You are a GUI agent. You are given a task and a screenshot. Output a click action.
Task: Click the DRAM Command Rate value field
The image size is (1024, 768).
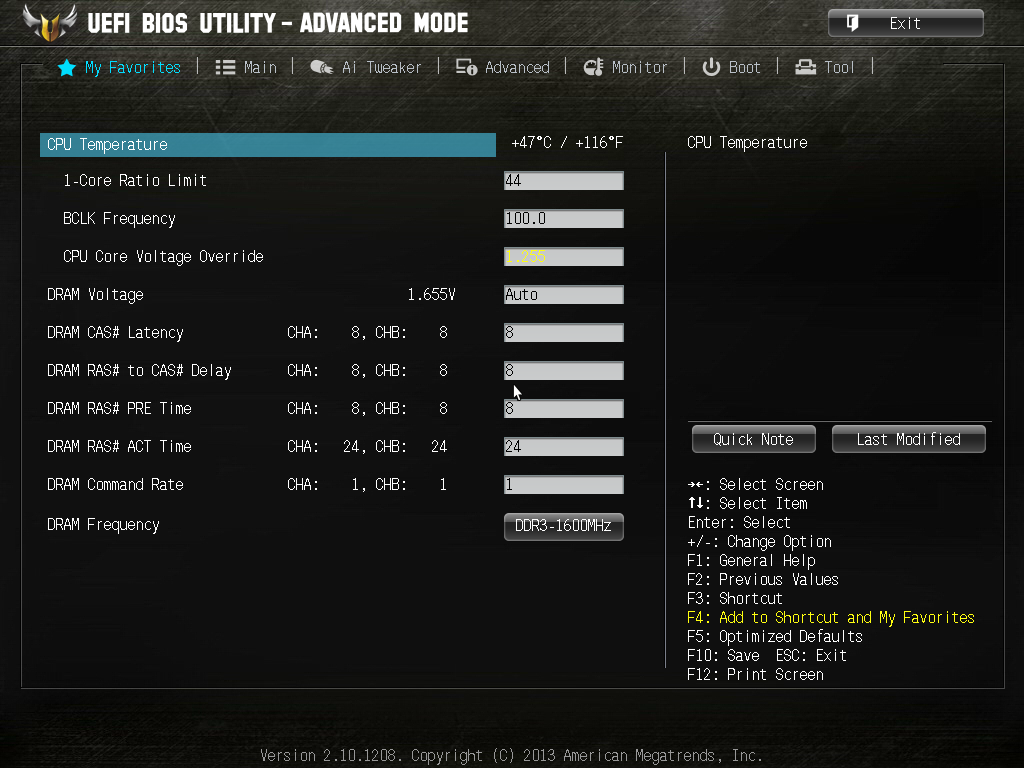pyautogui.click(x=564, y=485)
